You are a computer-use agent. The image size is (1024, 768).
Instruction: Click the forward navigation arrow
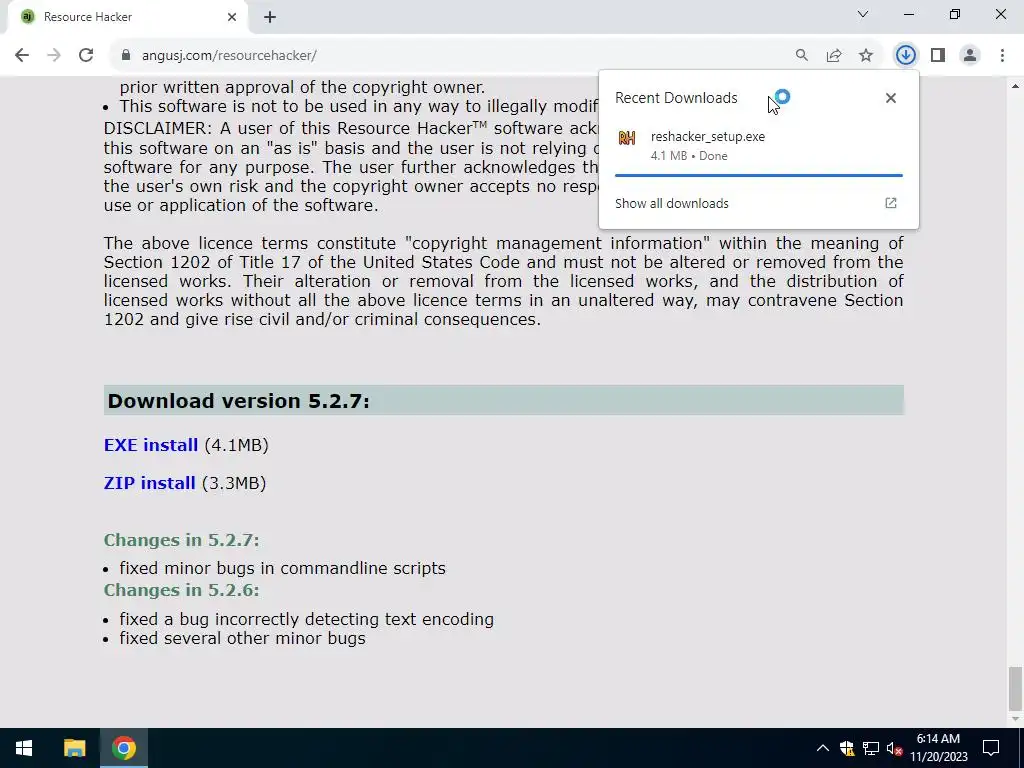(x=54, y=56)
